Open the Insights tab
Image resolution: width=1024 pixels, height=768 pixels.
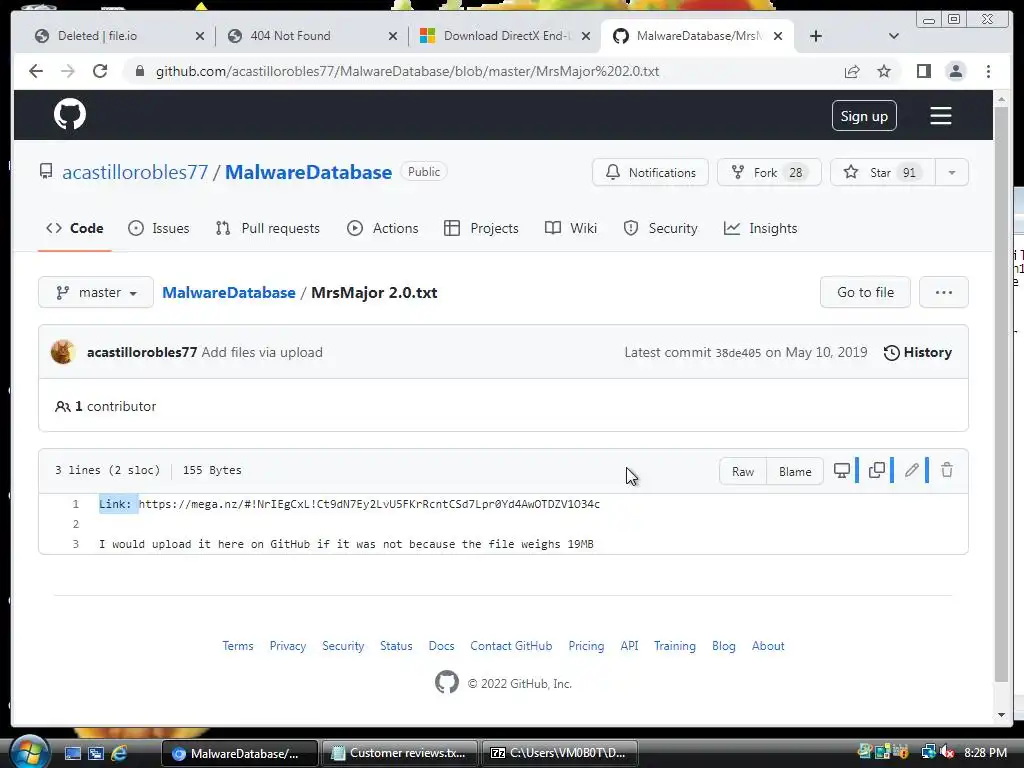[761, 229]
